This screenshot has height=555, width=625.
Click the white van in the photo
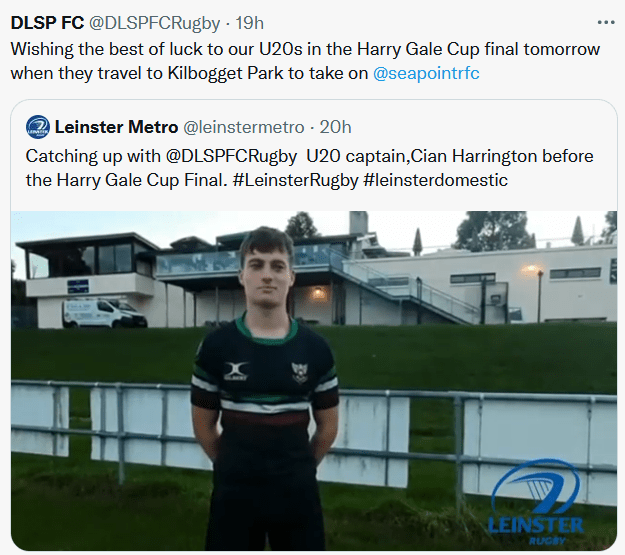(x=103, y=314)
